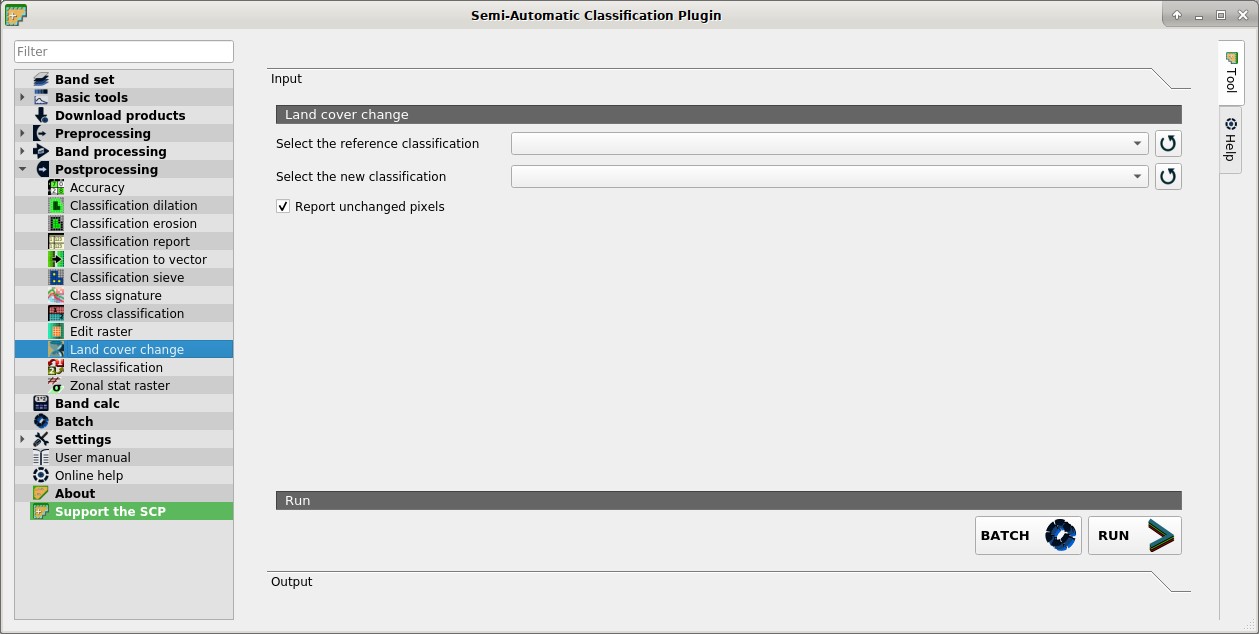Click the Online help icon

tap(41, 475)
